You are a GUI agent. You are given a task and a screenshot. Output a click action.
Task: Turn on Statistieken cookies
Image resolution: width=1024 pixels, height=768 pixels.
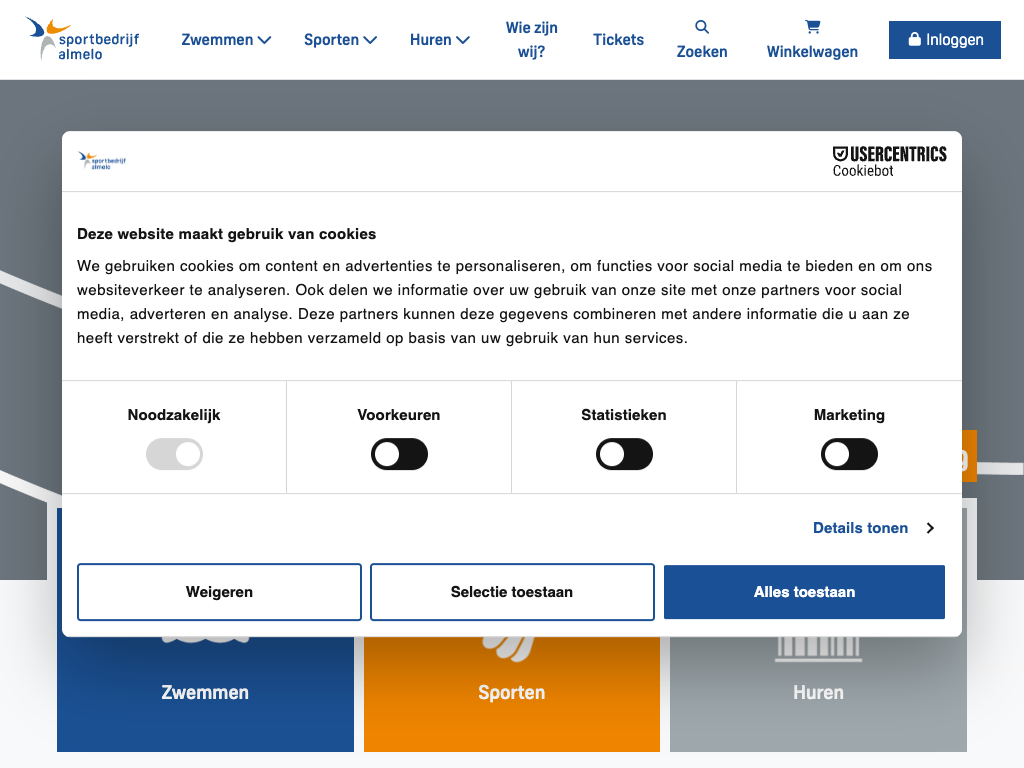(624, 455)
